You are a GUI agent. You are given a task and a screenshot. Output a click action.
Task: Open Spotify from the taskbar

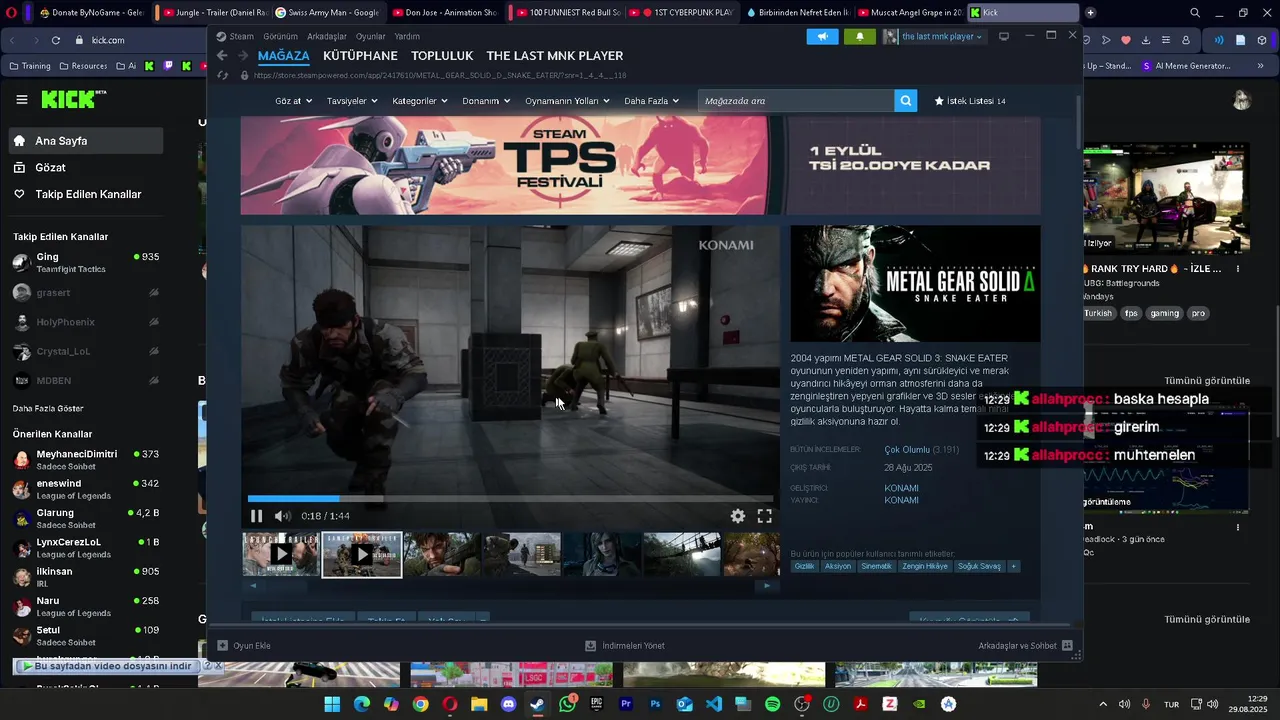[x=773, y=704]
